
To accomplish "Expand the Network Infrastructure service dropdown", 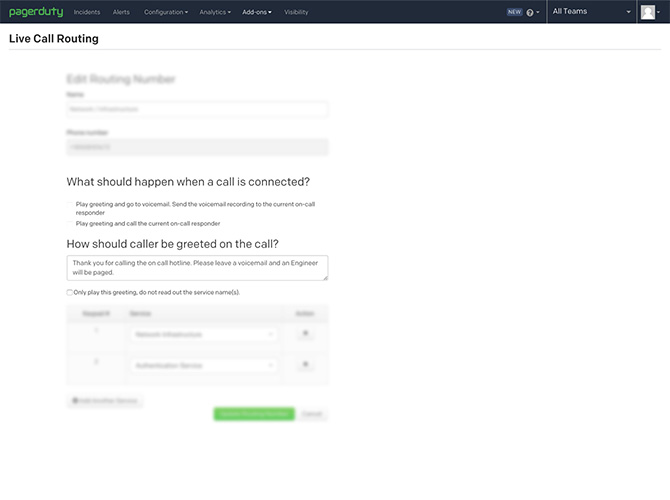I will [203, 335].
